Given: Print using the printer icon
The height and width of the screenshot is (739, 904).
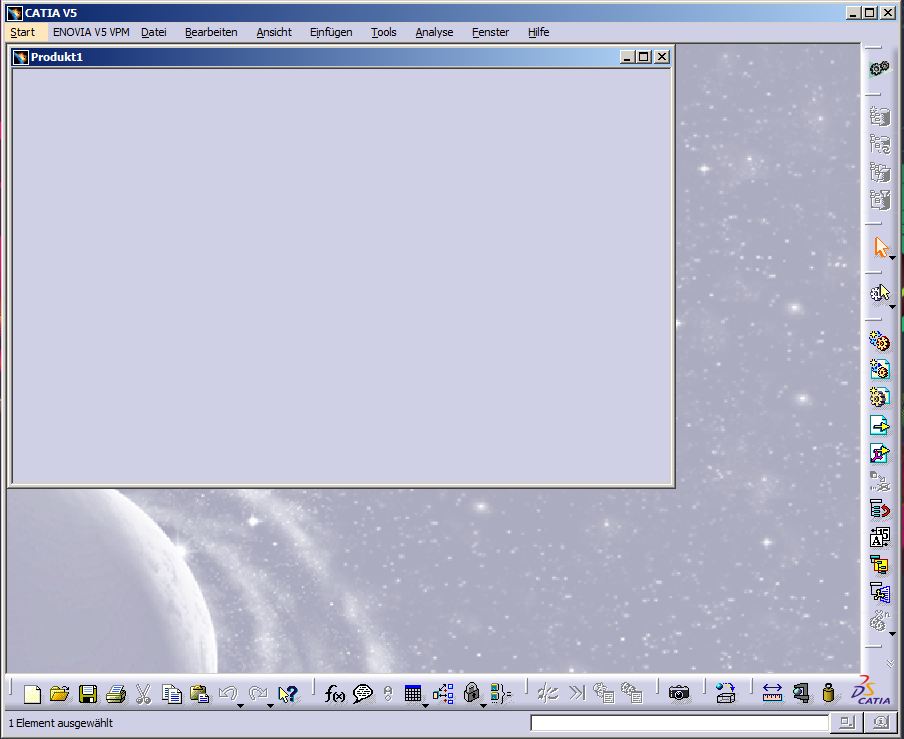Looking at the screenshot, I should 115,693.
